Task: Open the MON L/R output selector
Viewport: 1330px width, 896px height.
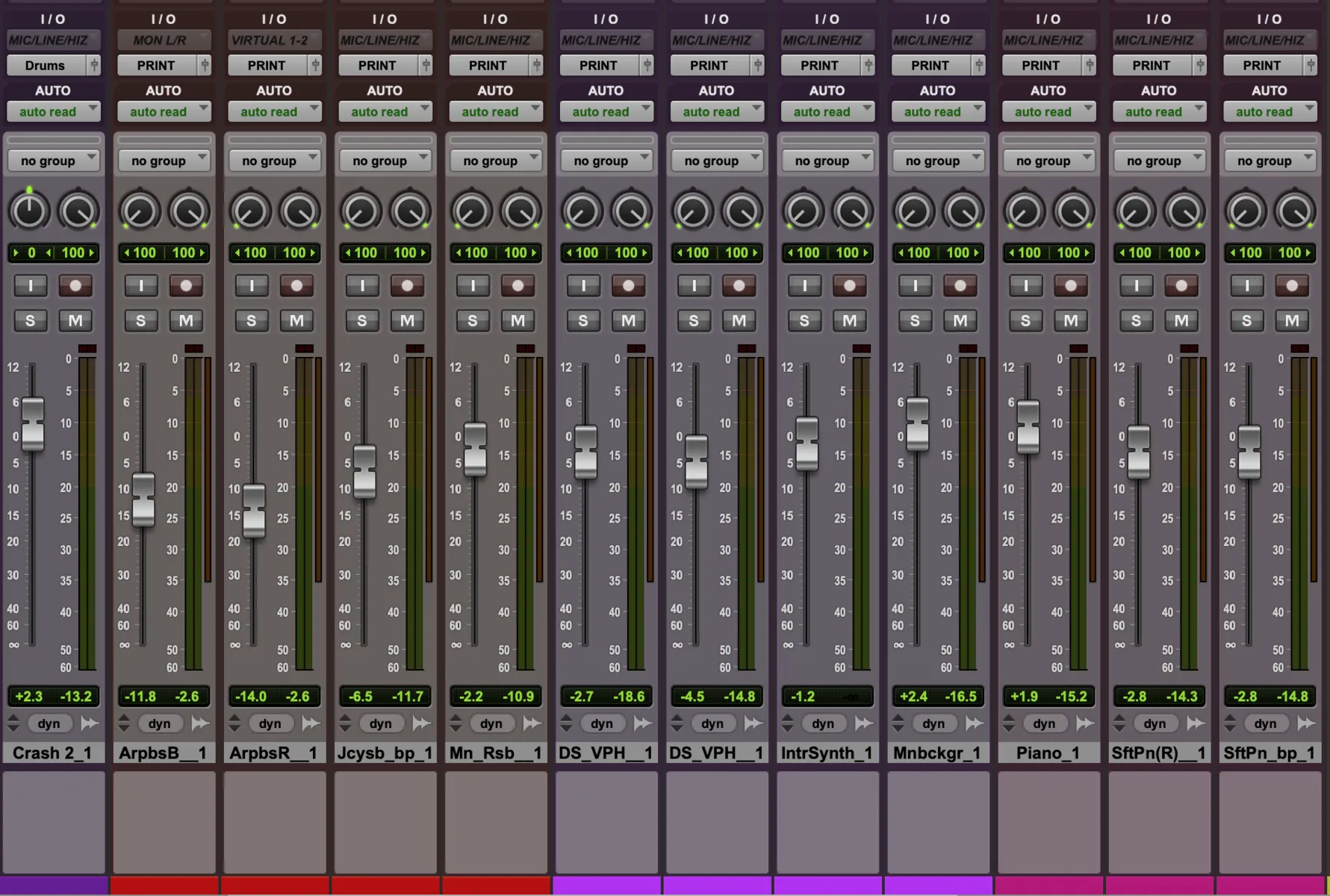Action: pos(164,40)
